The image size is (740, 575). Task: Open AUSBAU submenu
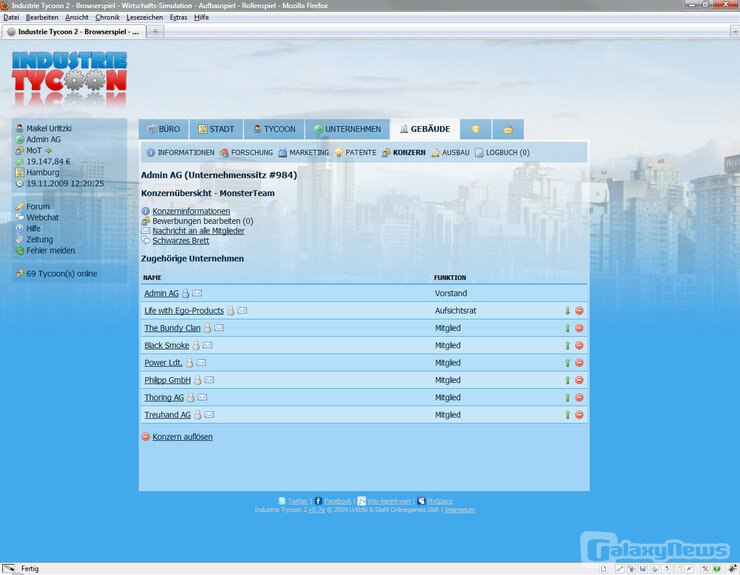(450, 152)
